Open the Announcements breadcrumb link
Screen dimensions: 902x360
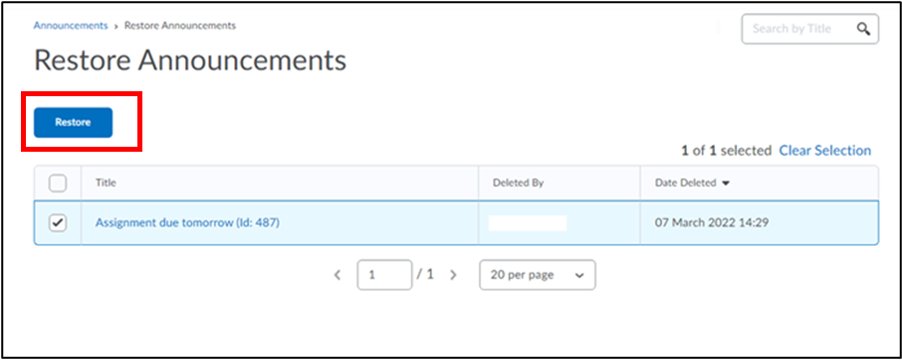[71, 25]
